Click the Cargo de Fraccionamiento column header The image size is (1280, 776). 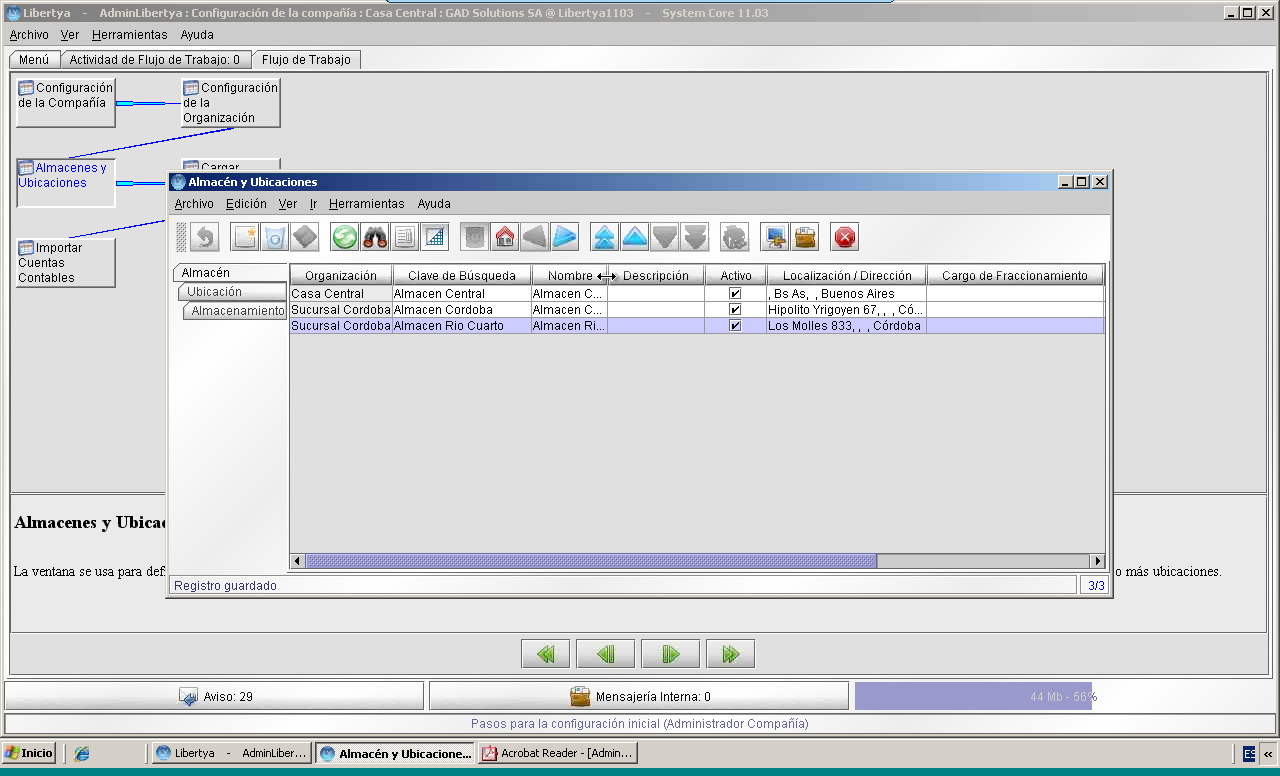pyautogui.click(x=1015, y=275)
